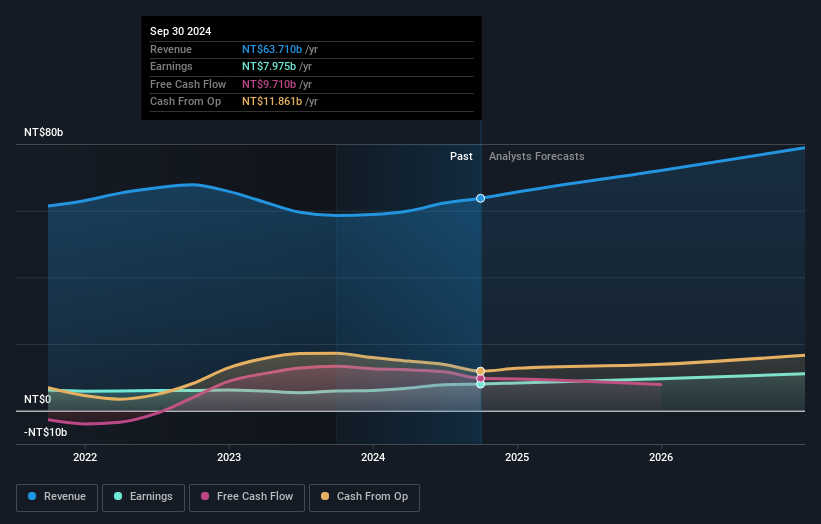Click the 2025 x-axis label
Screen dimensions: 821x524
pyautogui.click(x=517, y=457)
